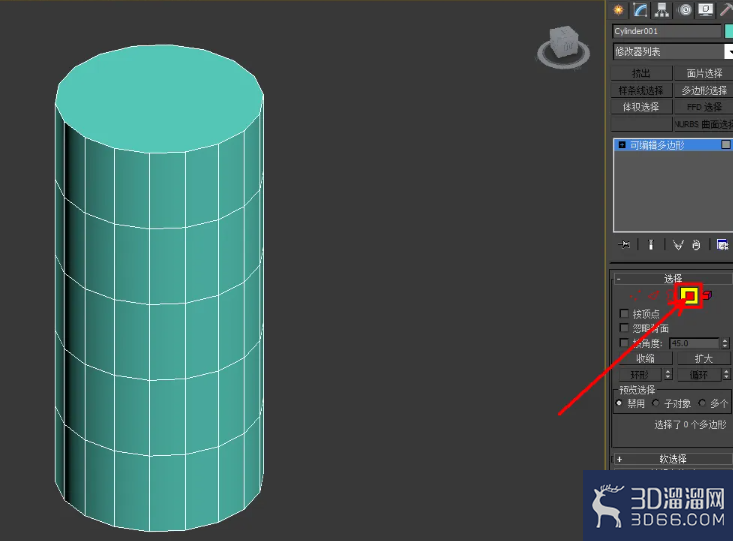
Task: Select the 多个 preview radio button
Action: [x=702, y=403]
